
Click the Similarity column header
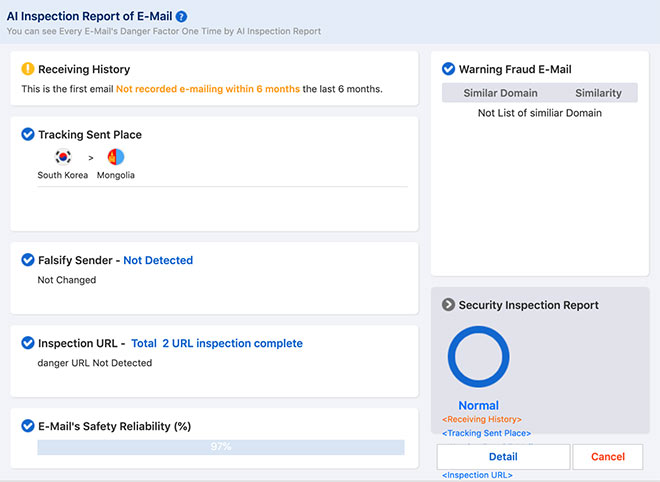click(598, 93)
